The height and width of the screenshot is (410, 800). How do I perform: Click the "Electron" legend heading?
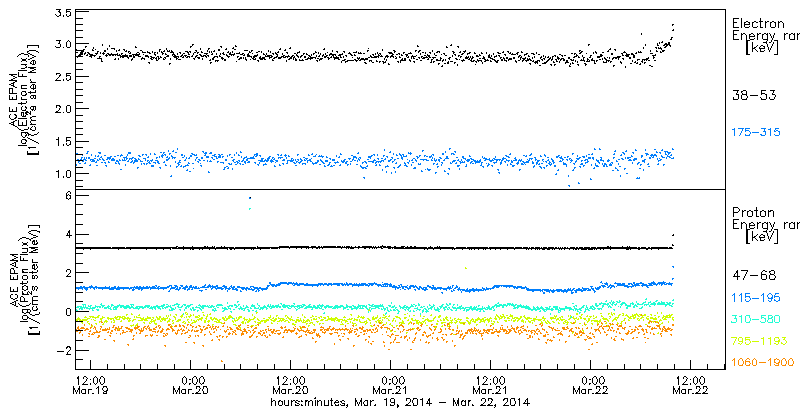(757, 23)
